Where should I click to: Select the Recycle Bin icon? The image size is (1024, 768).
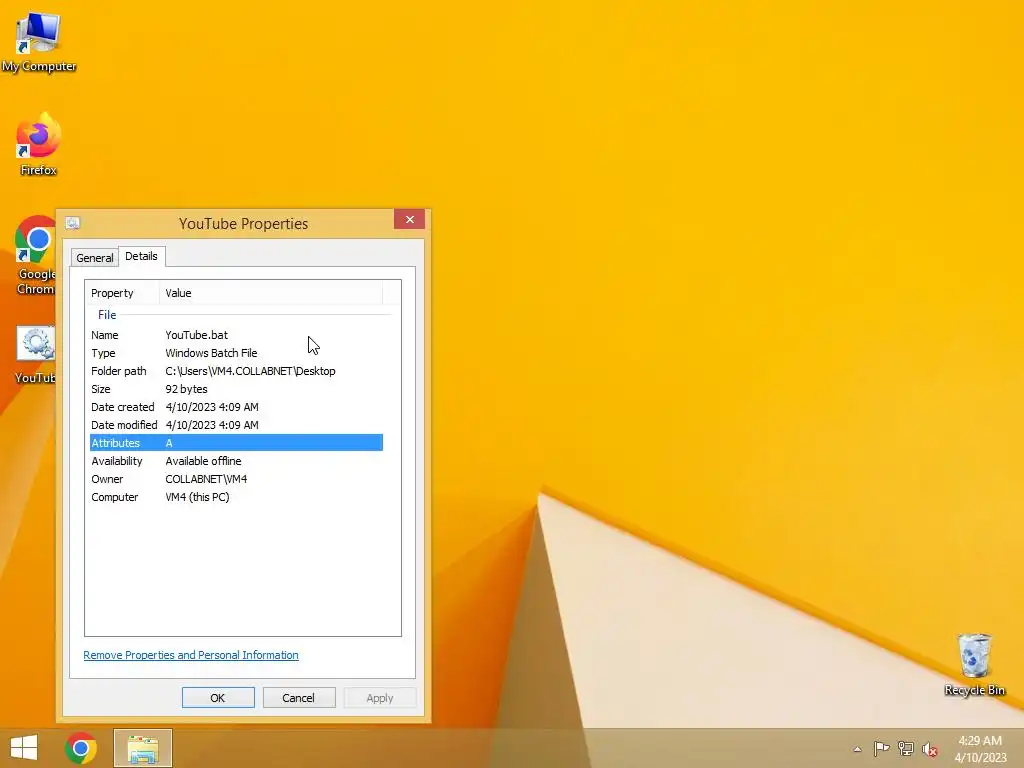[974, 665]
